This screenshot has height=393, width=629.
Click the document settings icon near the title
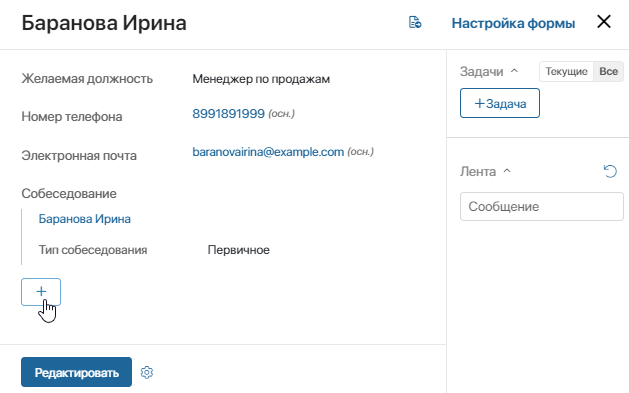(x=415, y=22)
